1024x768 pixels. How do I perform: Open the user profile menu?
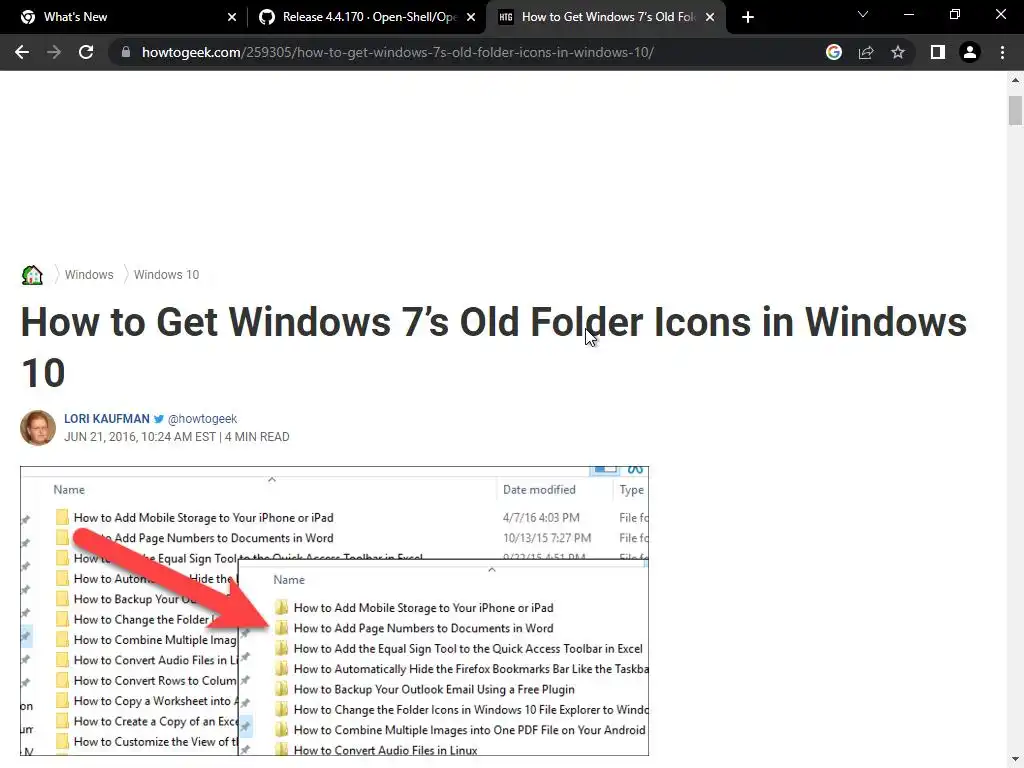click(970, 52)
